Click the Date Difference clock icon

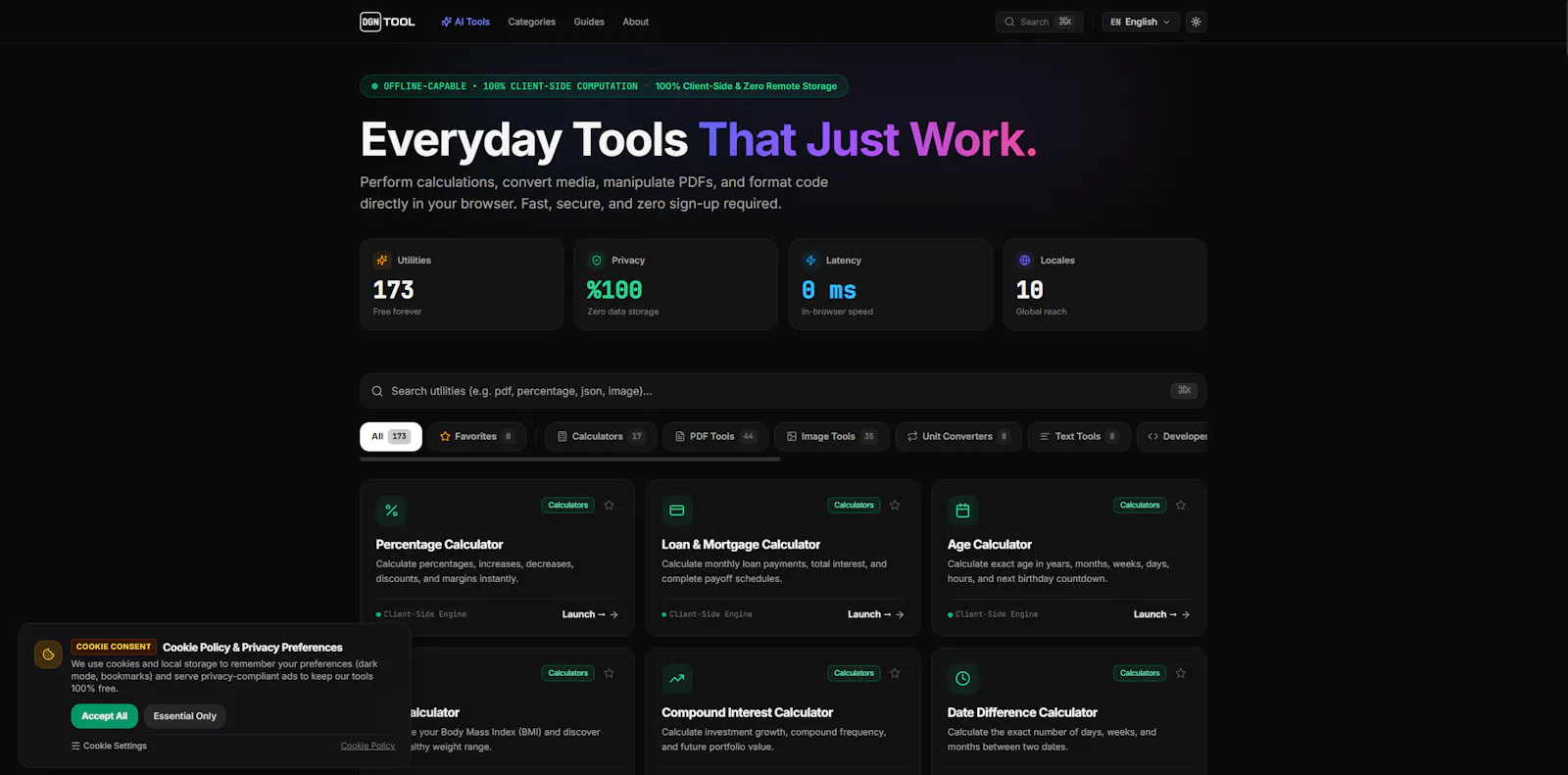tap(962, 678)
